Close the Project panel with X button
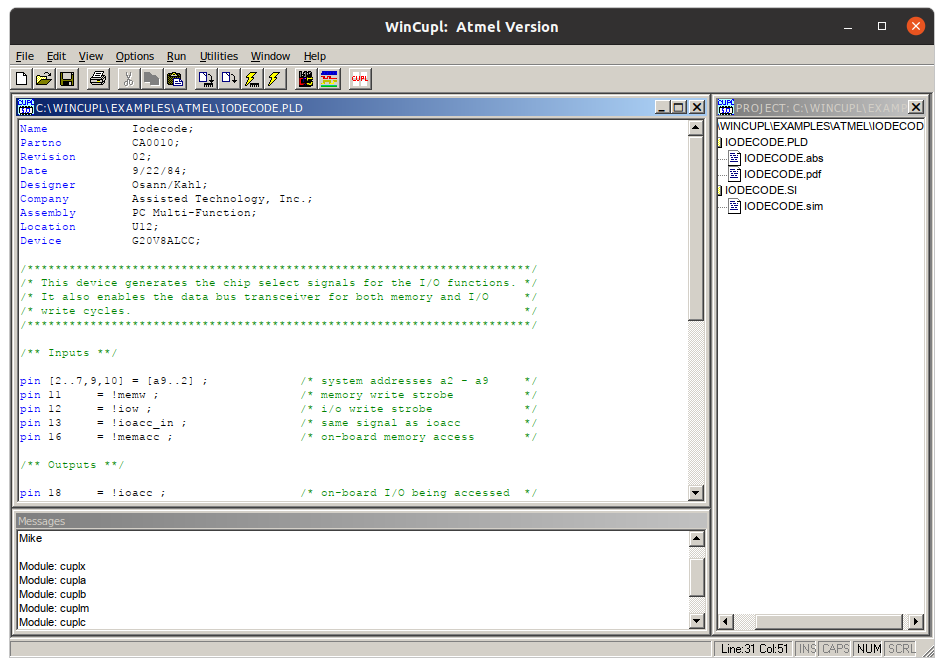 915,107
